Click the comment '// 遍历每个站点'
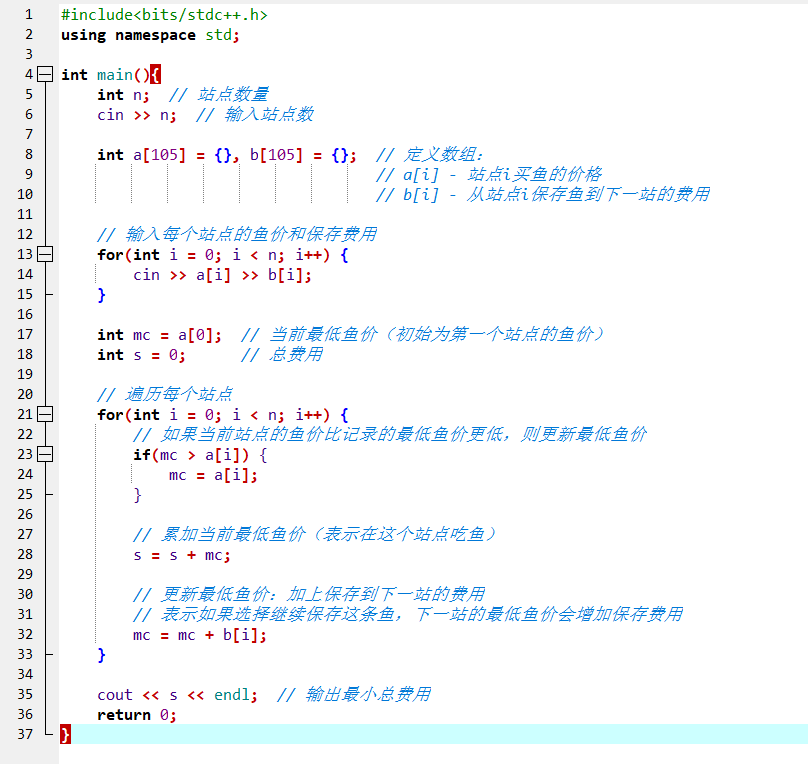808x764 pixels. tap(164, 395)
